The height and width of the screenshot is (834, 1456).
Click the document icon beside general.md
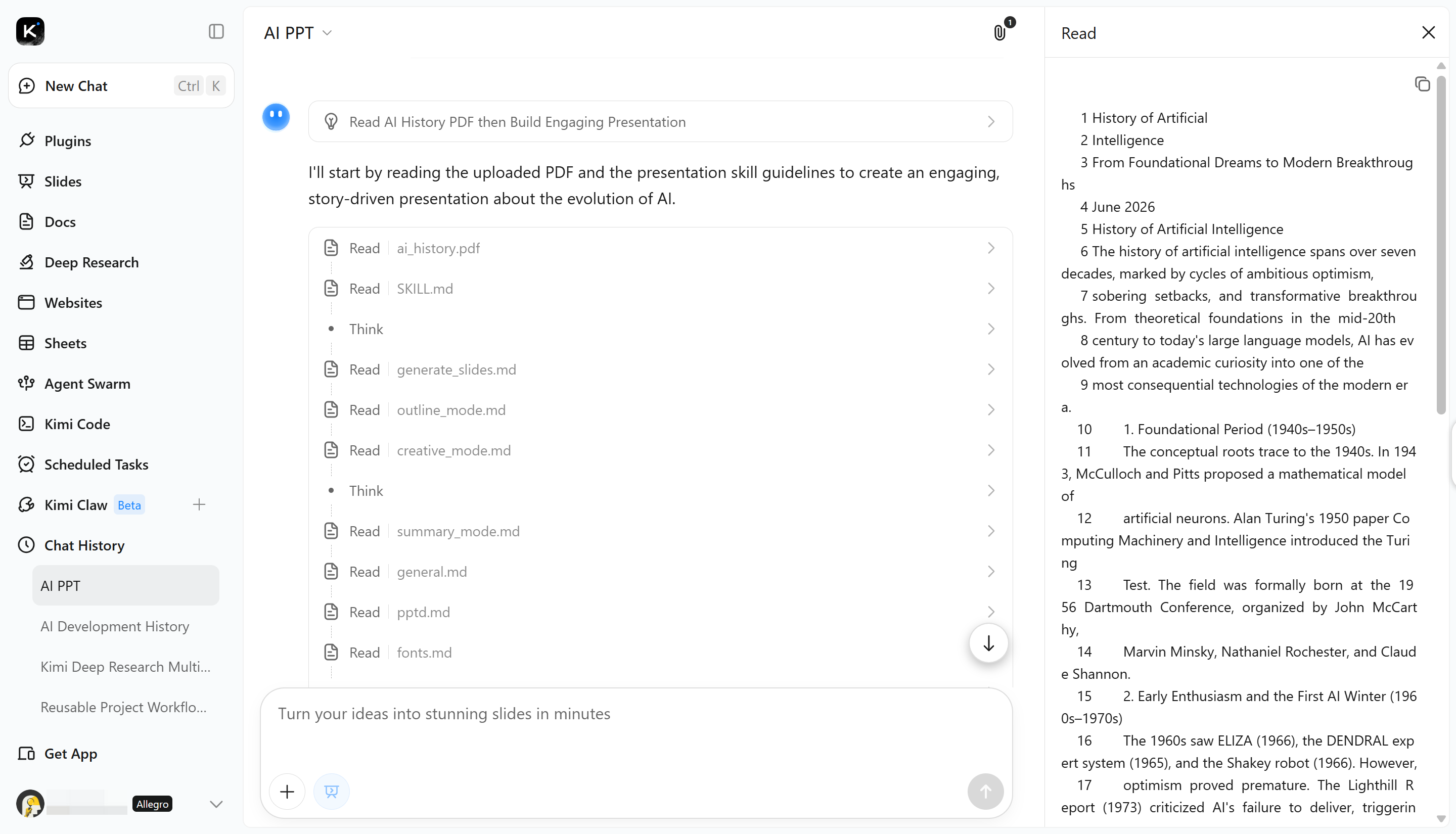(331, 572)
